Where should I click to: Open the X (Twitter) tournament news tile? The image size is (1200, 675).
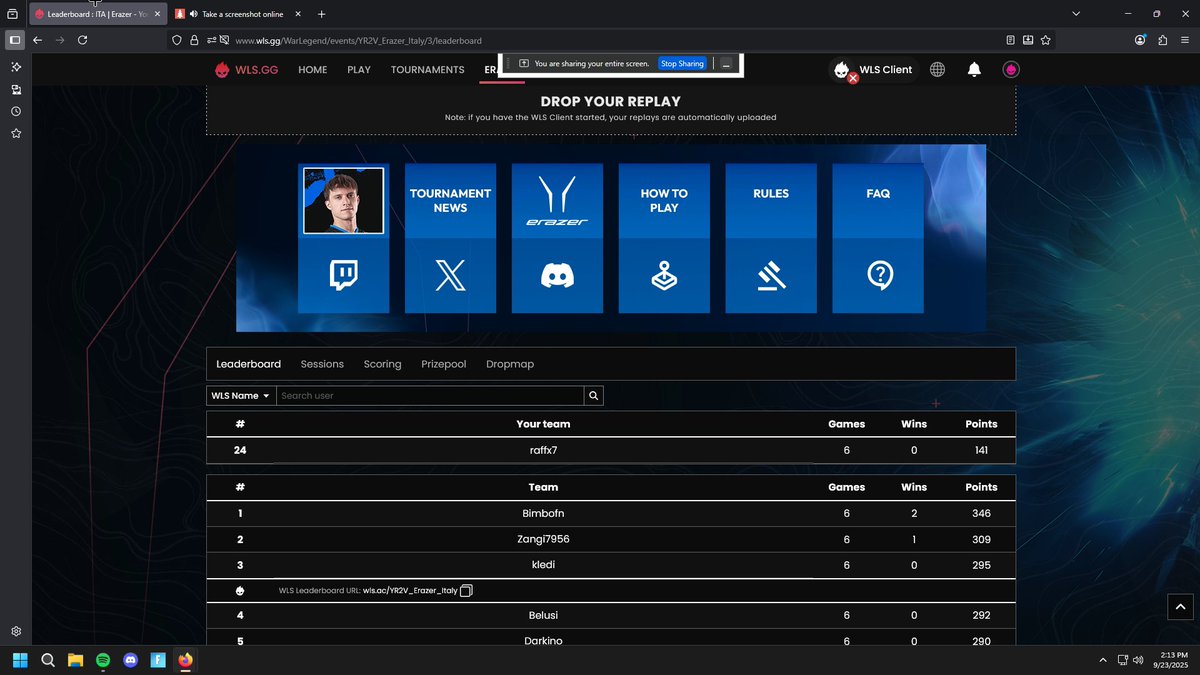pyautogui.click(x=450, y=275)
